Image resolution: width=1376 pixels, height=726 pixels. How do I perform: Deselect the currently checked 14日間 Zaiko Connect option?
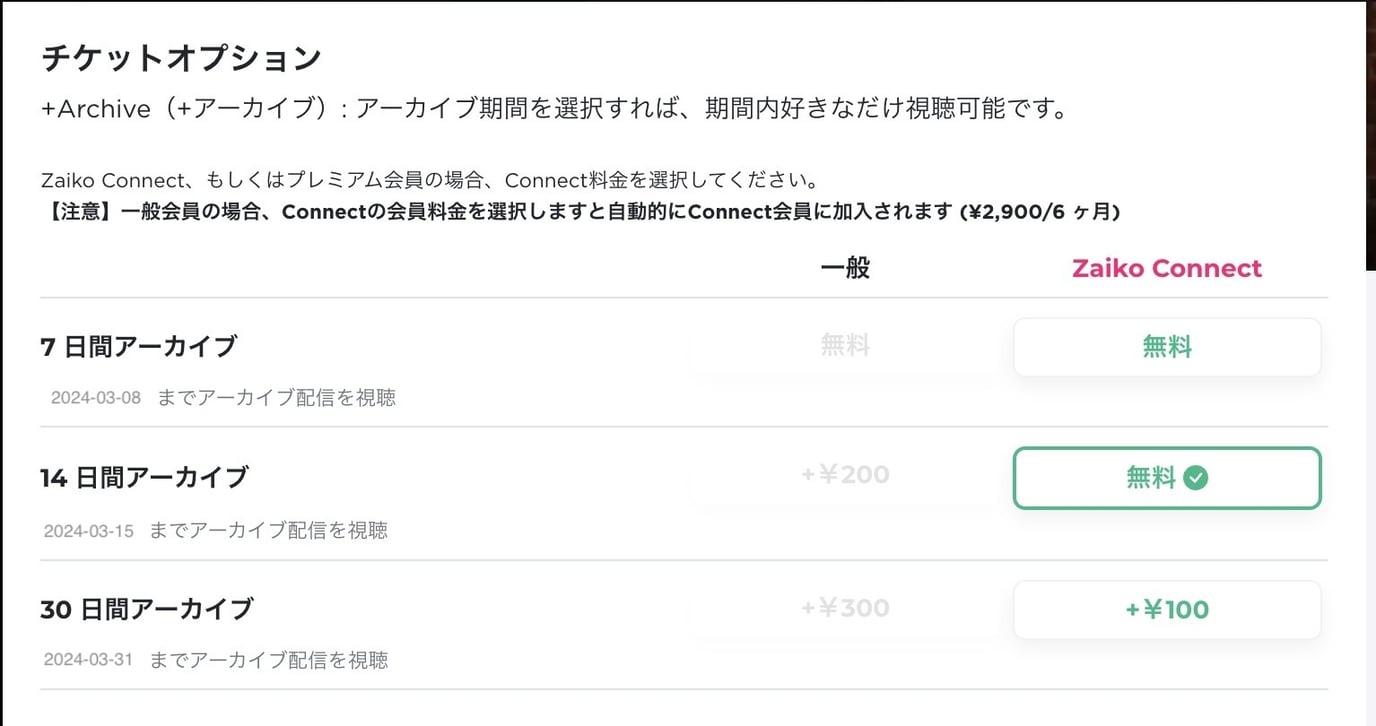tap(1166, 478)
